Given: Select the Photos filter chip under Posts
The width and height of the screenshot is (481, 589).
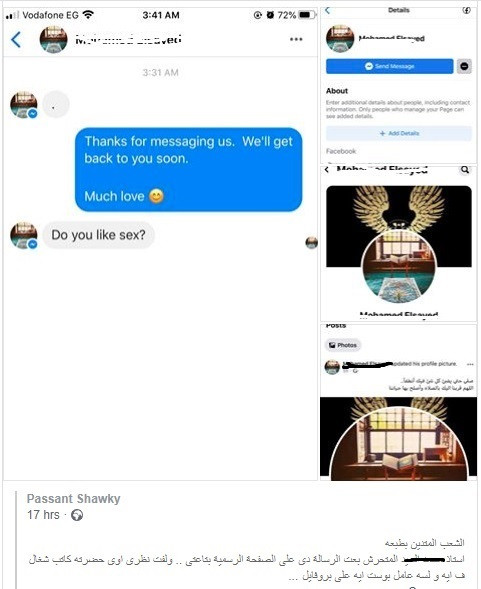Looking at the screenshot, I should coord(343,345).
